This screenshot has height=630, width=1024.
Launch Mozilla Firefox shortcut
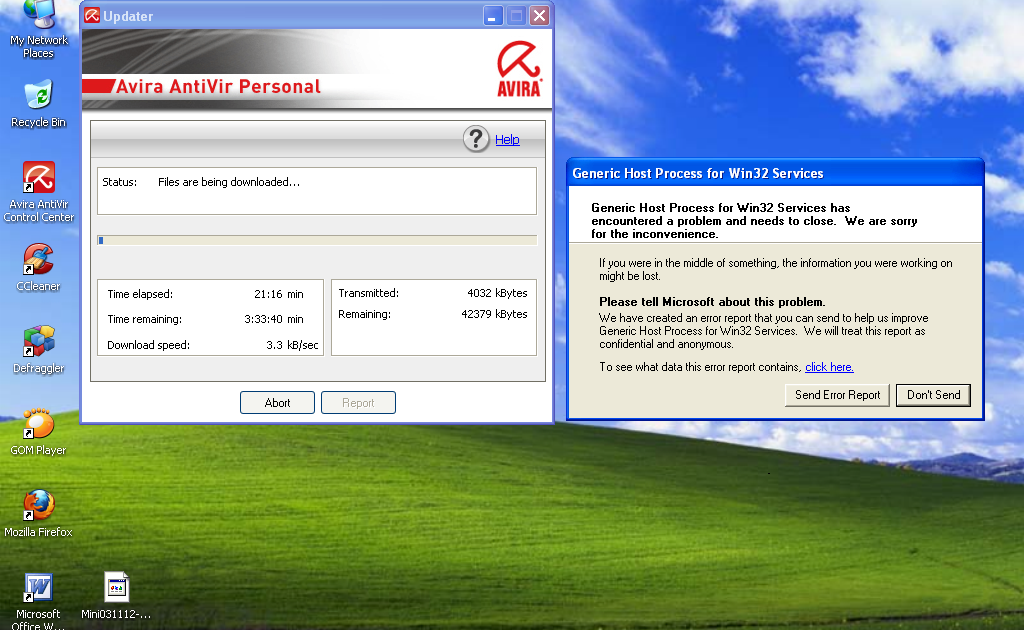39,514
